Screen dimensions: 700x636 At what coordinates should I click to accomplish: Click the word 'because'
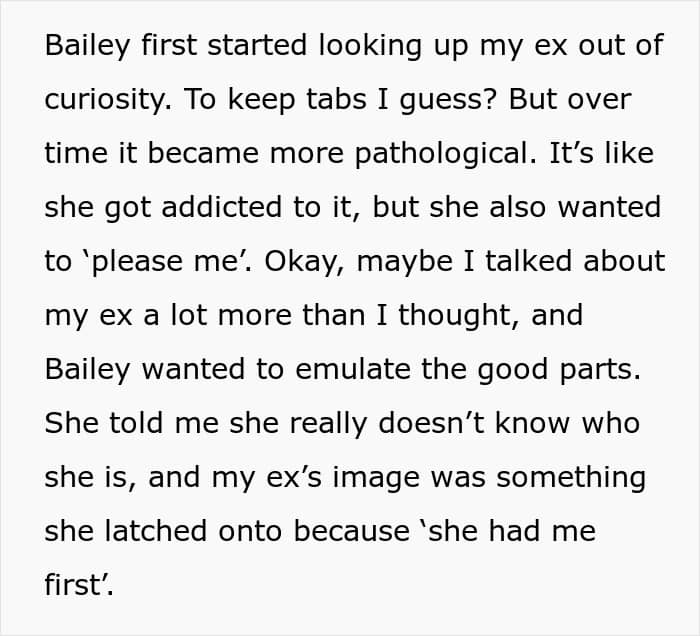click(x=352, y=531)
